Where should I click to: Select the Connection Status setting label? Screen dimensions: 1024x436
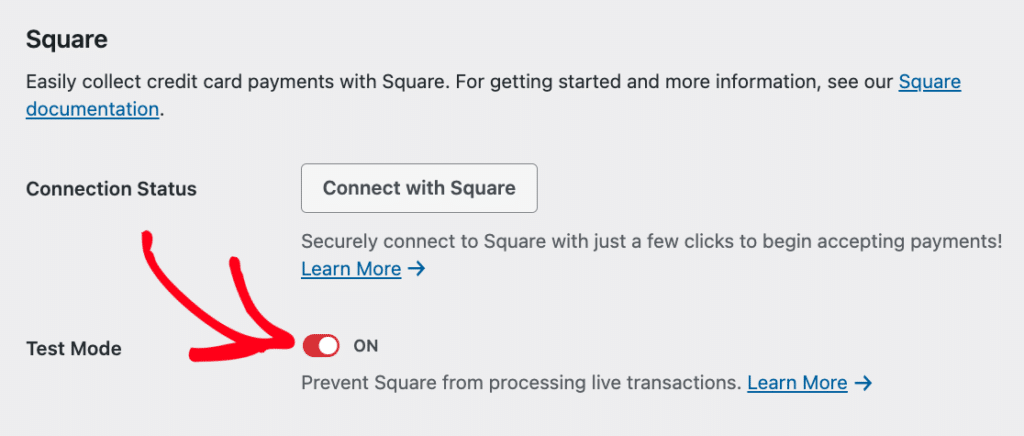(x=111, y=189)
